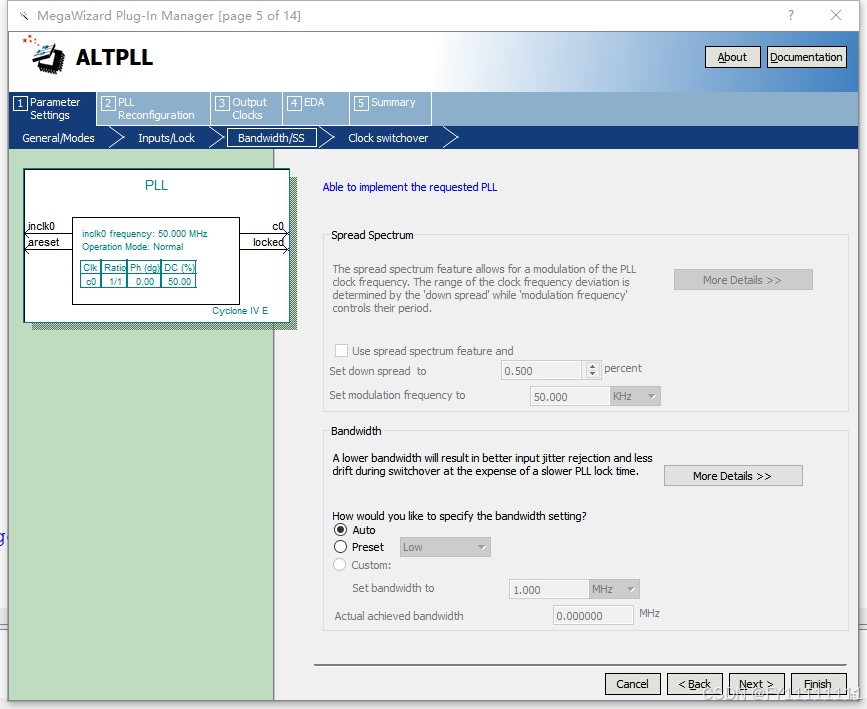Click the Spread Spectrum group heading

pyautogui.click(x=372, y=235)
